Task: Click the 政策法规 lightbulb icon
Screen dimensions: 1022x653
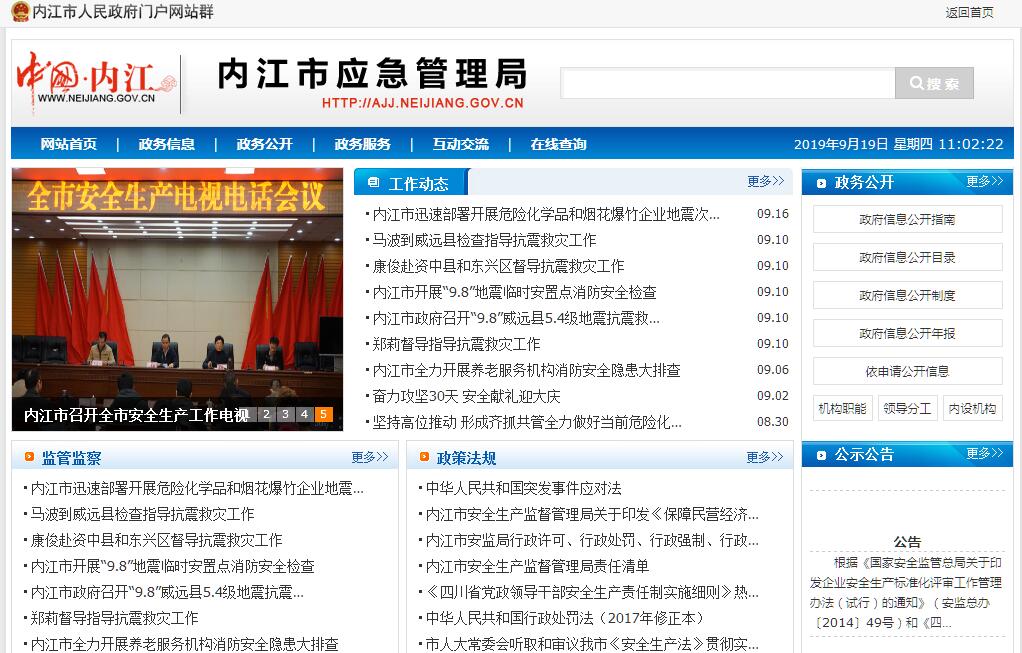Action: 422,458
